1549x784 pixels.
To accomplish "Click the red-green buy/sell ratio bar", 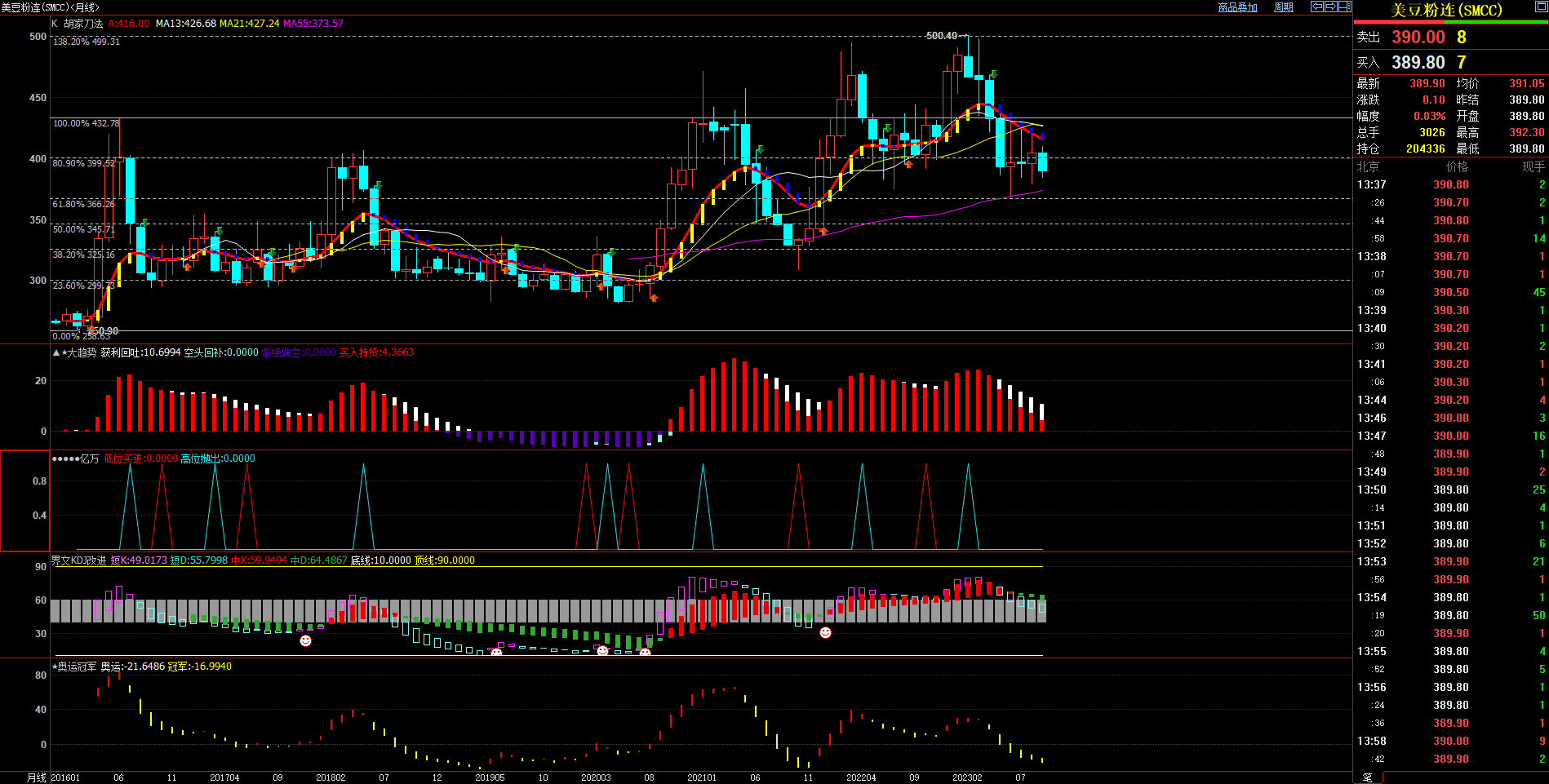I will click(1450, 22).
